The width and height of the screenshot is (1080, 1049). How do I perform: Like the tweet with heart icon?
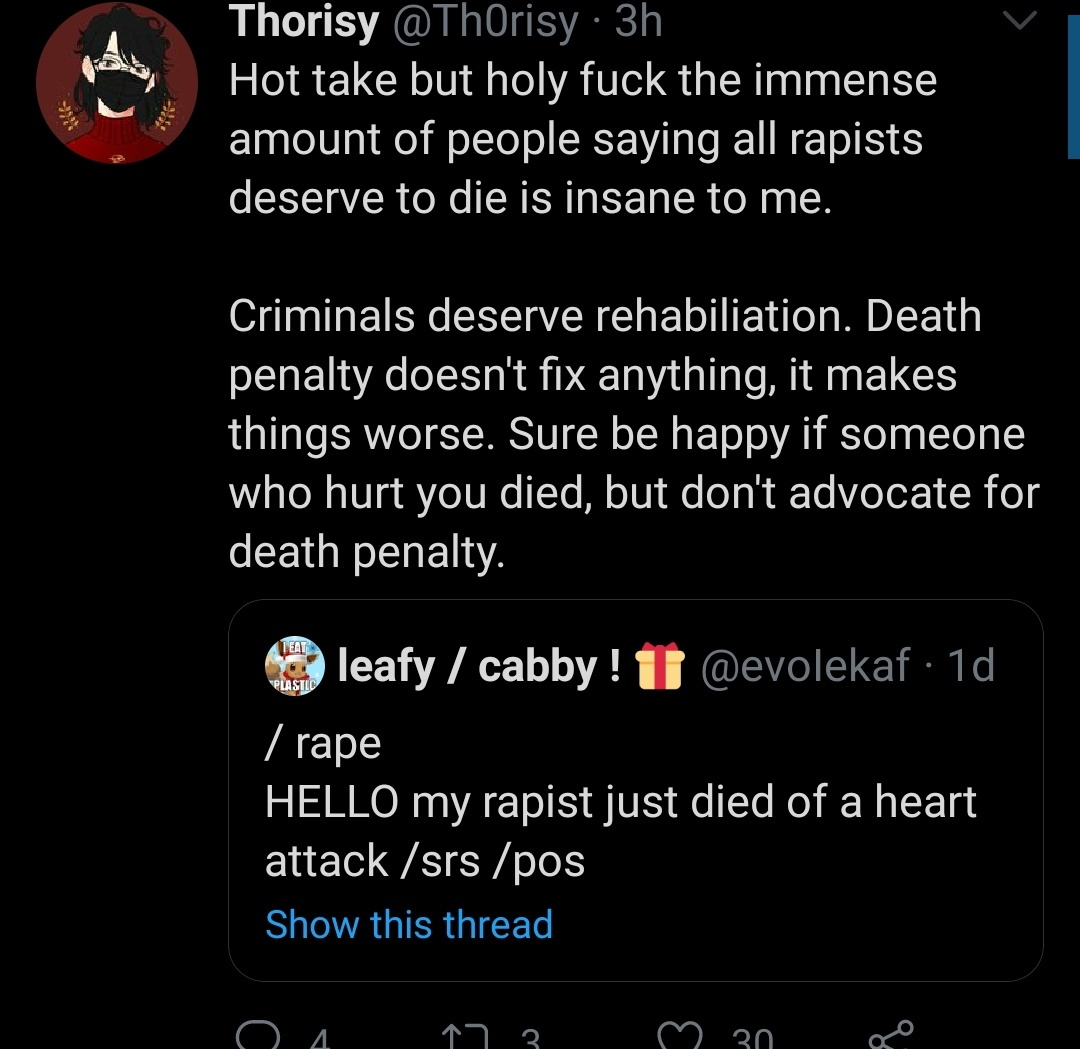680,1036
